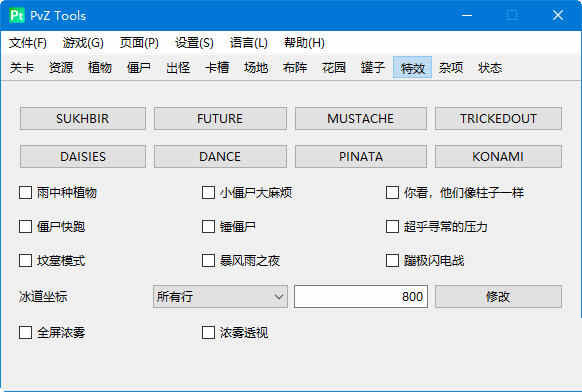This screenshot has width=582, height=392.
Task: Switch to the 杂项 tab
Action: [451, 68]
